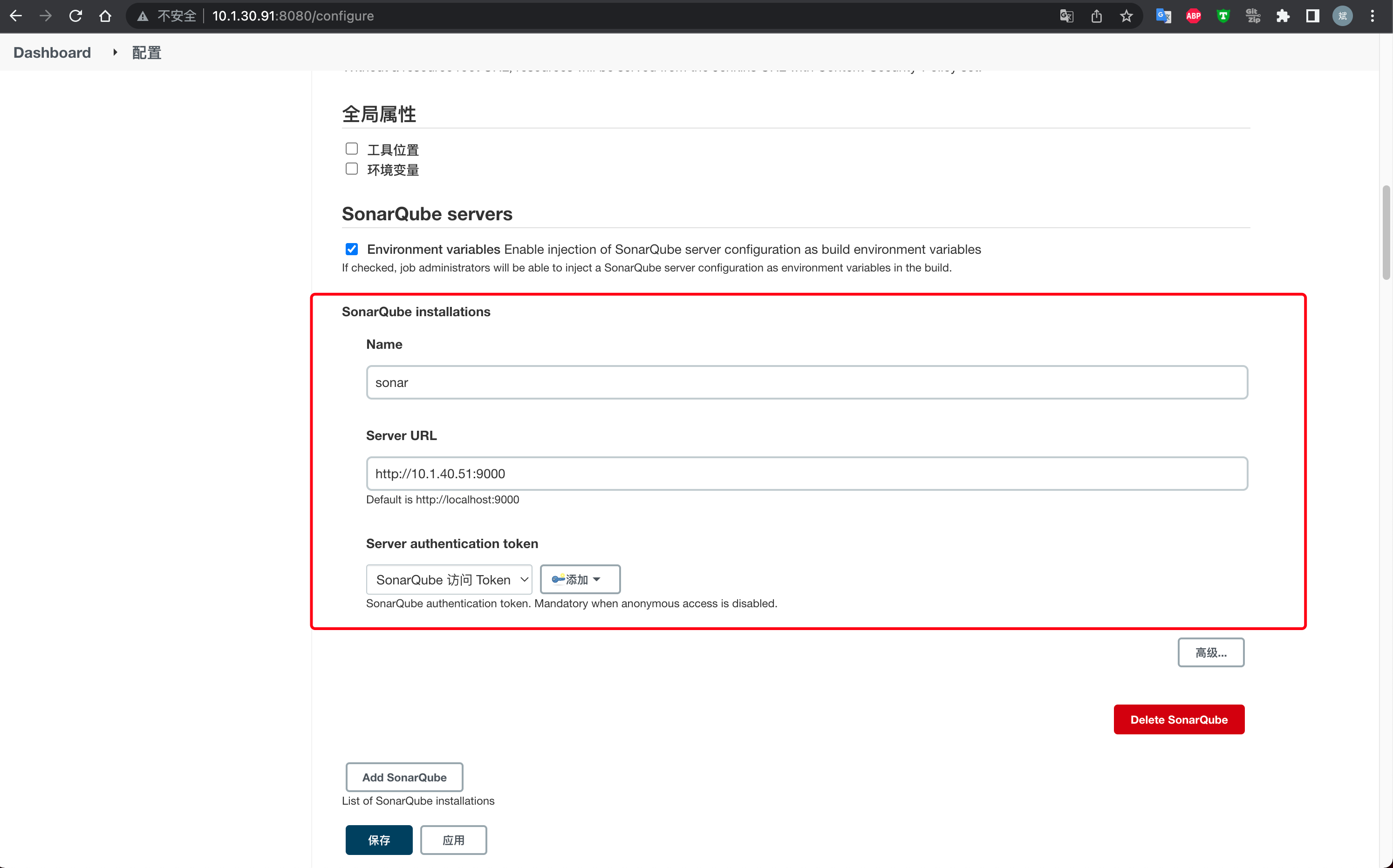Enable the 环境变量 checkbox
The height and width of the screenshot is (868, 1393).
pos(351,169)
